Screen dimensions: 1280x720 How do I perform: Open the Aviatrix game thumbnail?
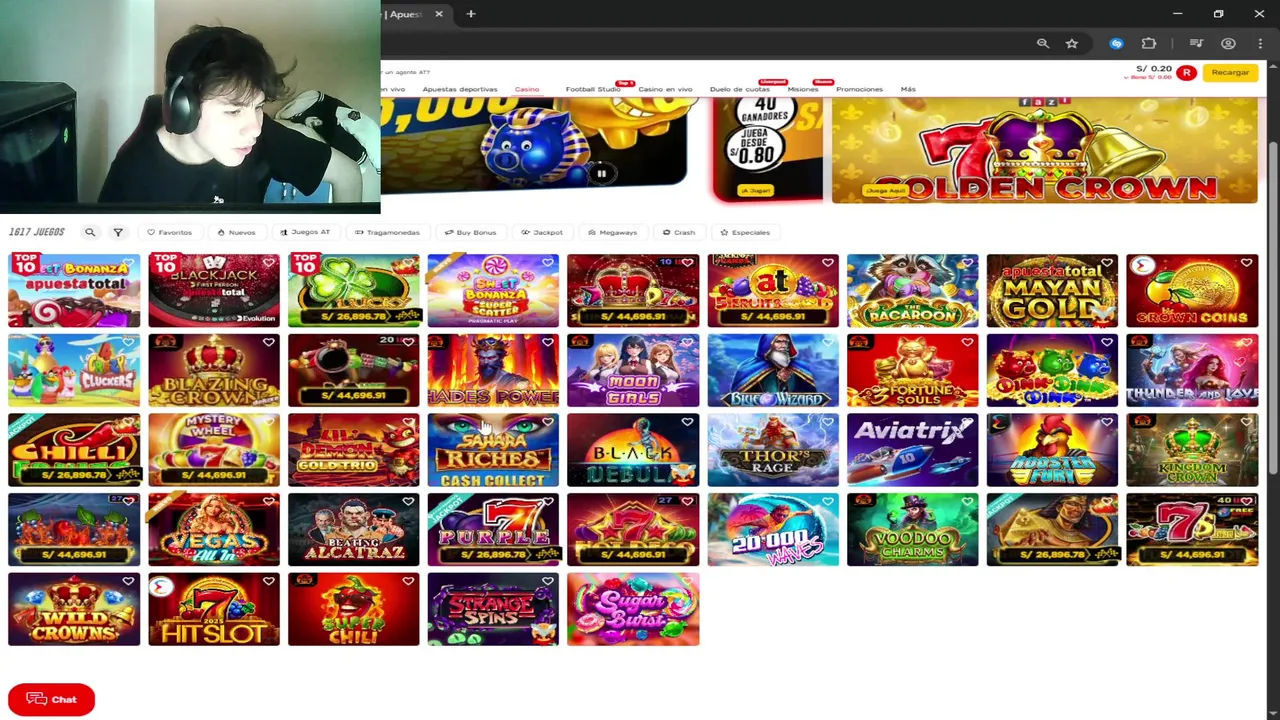click(912, 450)
